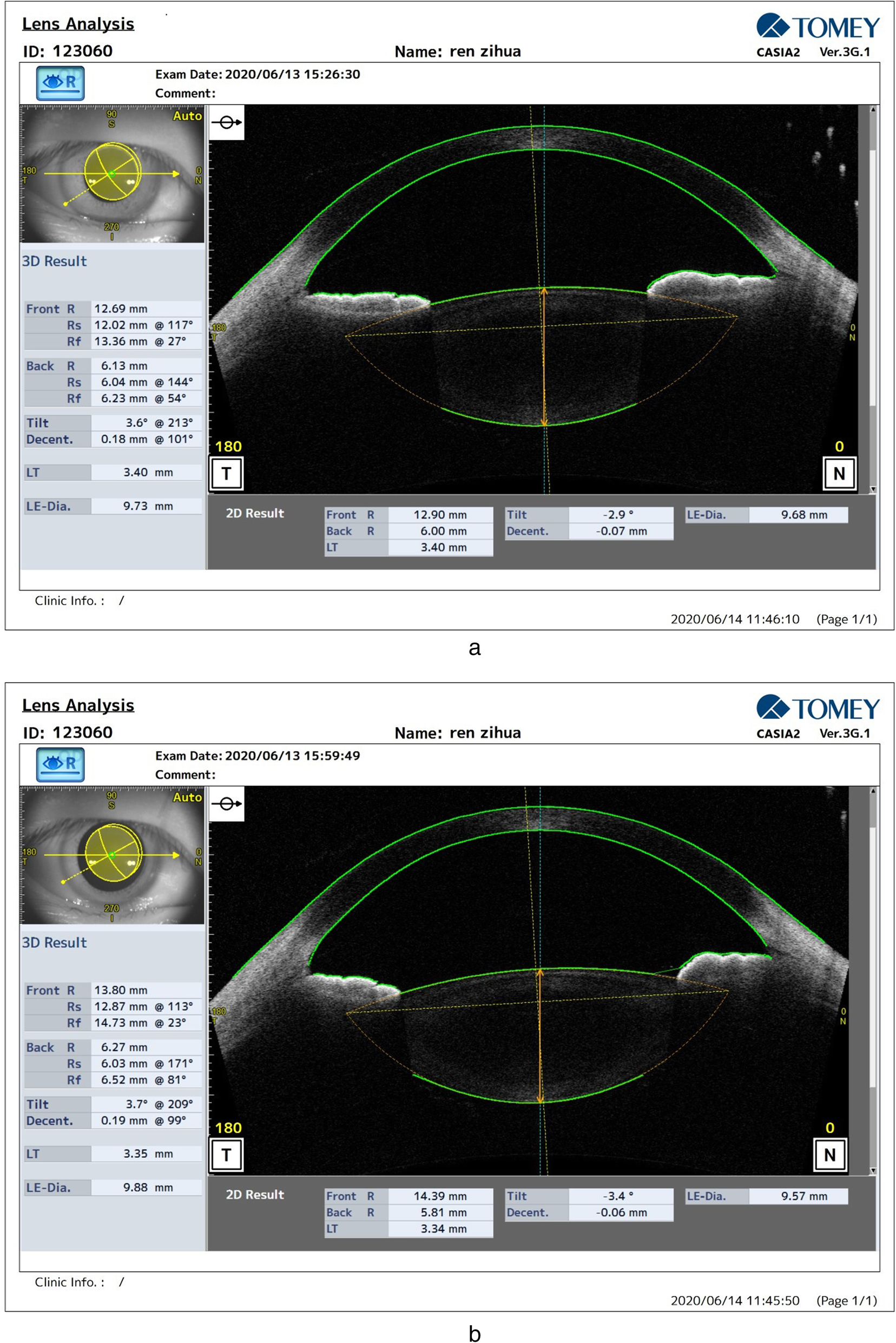896x1343 pixels.
Task: Click the OCT image vertical scrollbar in panel b
Action: coord(873,980)
